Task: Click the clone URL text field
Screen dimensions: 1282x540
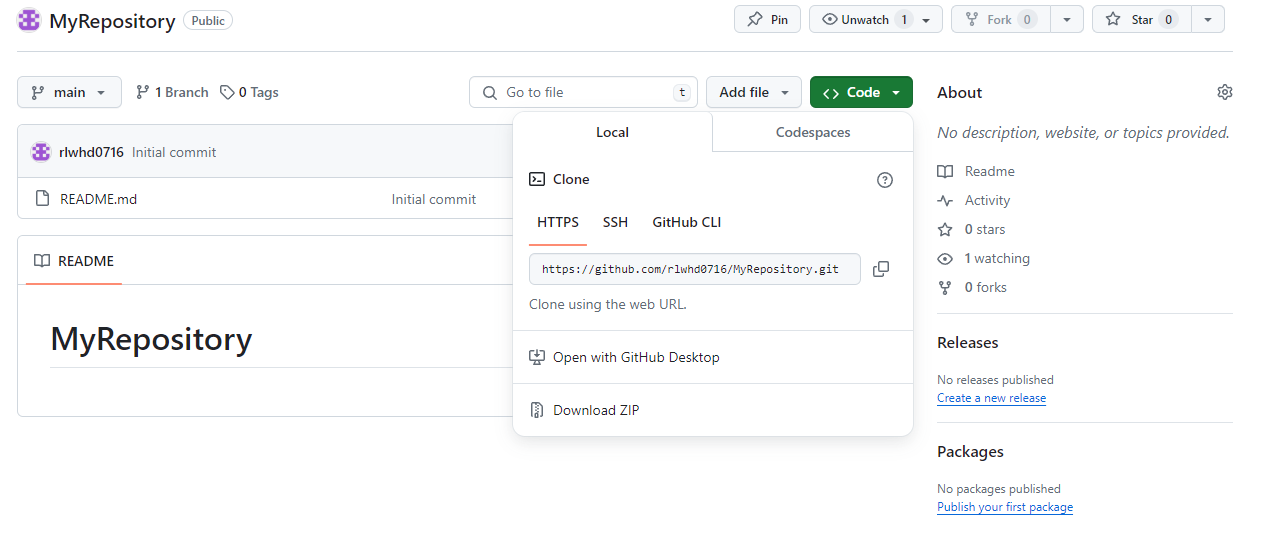Action: [x=695, y=269]
